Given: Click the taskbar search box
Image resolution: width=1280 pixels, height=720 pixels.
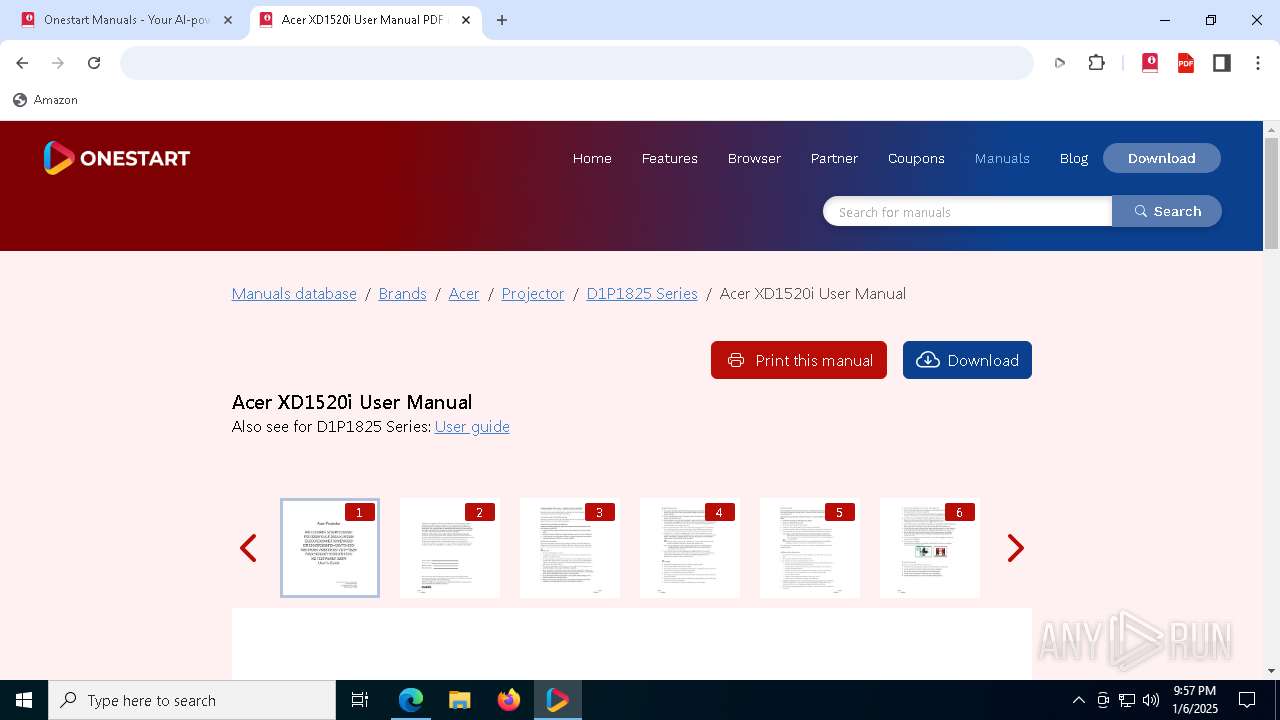Looking at the screenshot, I should click(x=192, y=700).
